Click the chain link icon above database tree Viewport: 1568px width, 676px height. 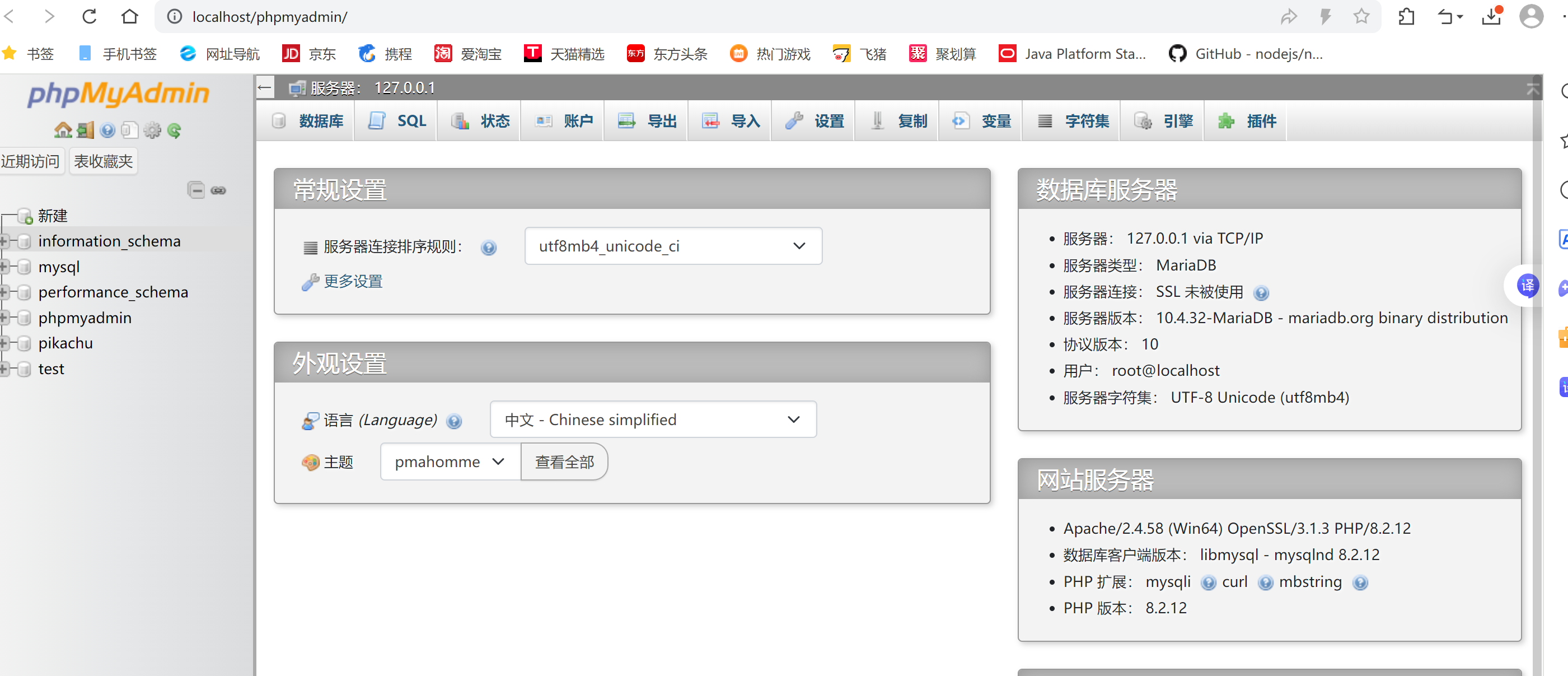pyautogui.click(x=218, y=190)
